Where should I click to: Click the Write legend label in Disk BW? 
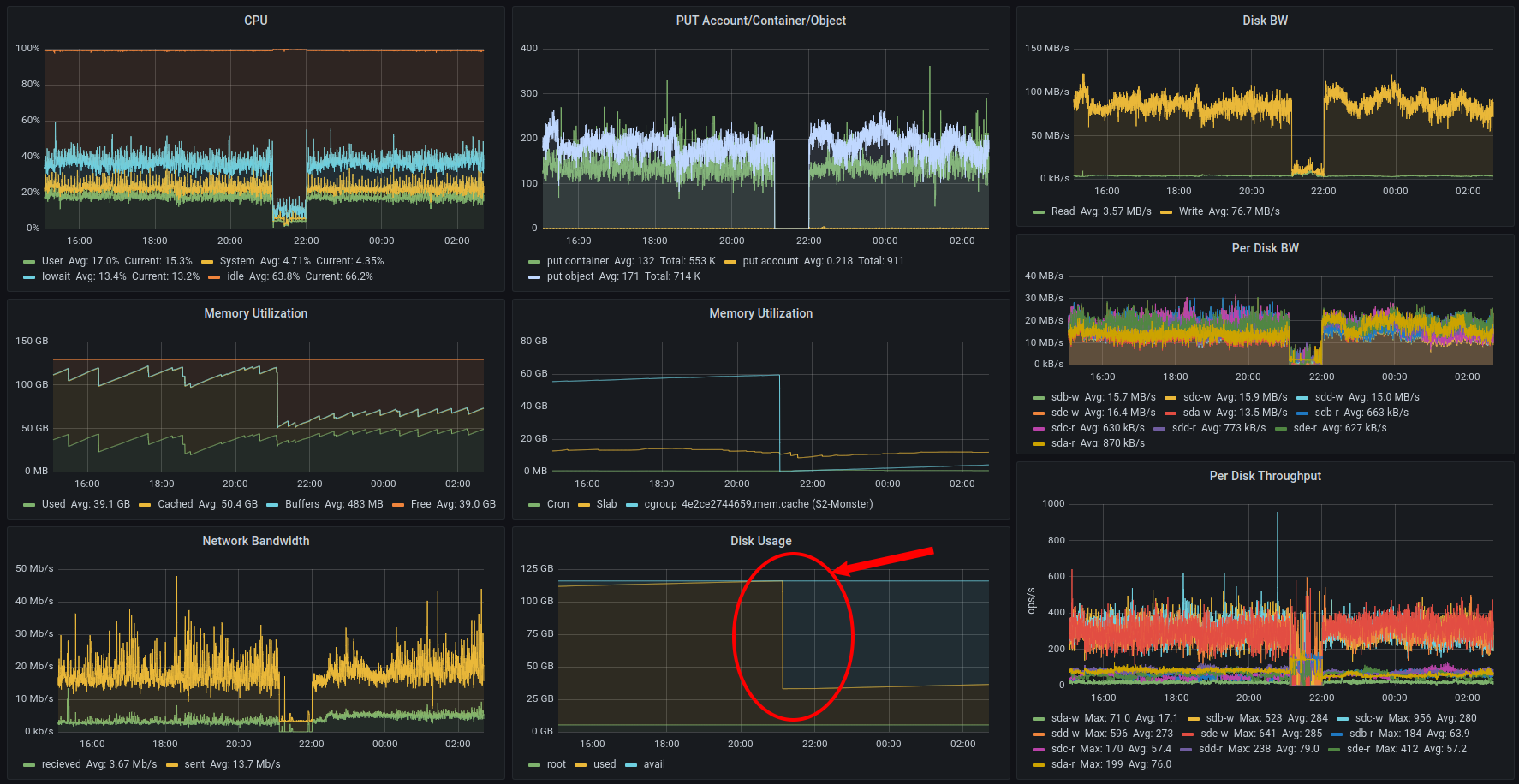pos(1190,211)
